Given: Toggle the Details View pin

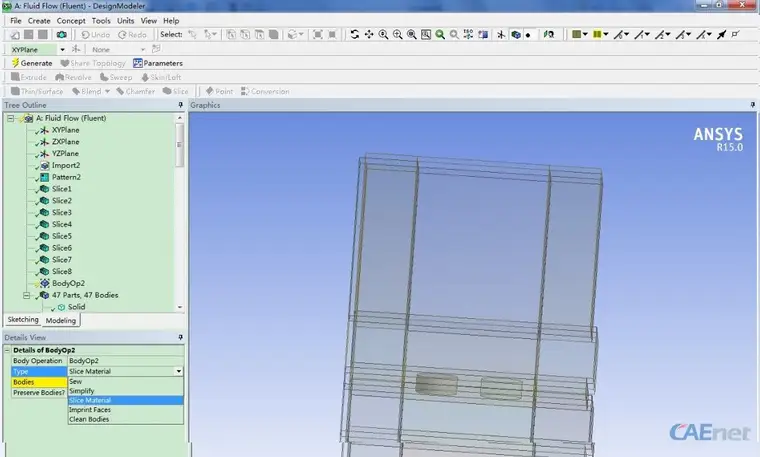Looking at the screenshot, I should point(180,337).
